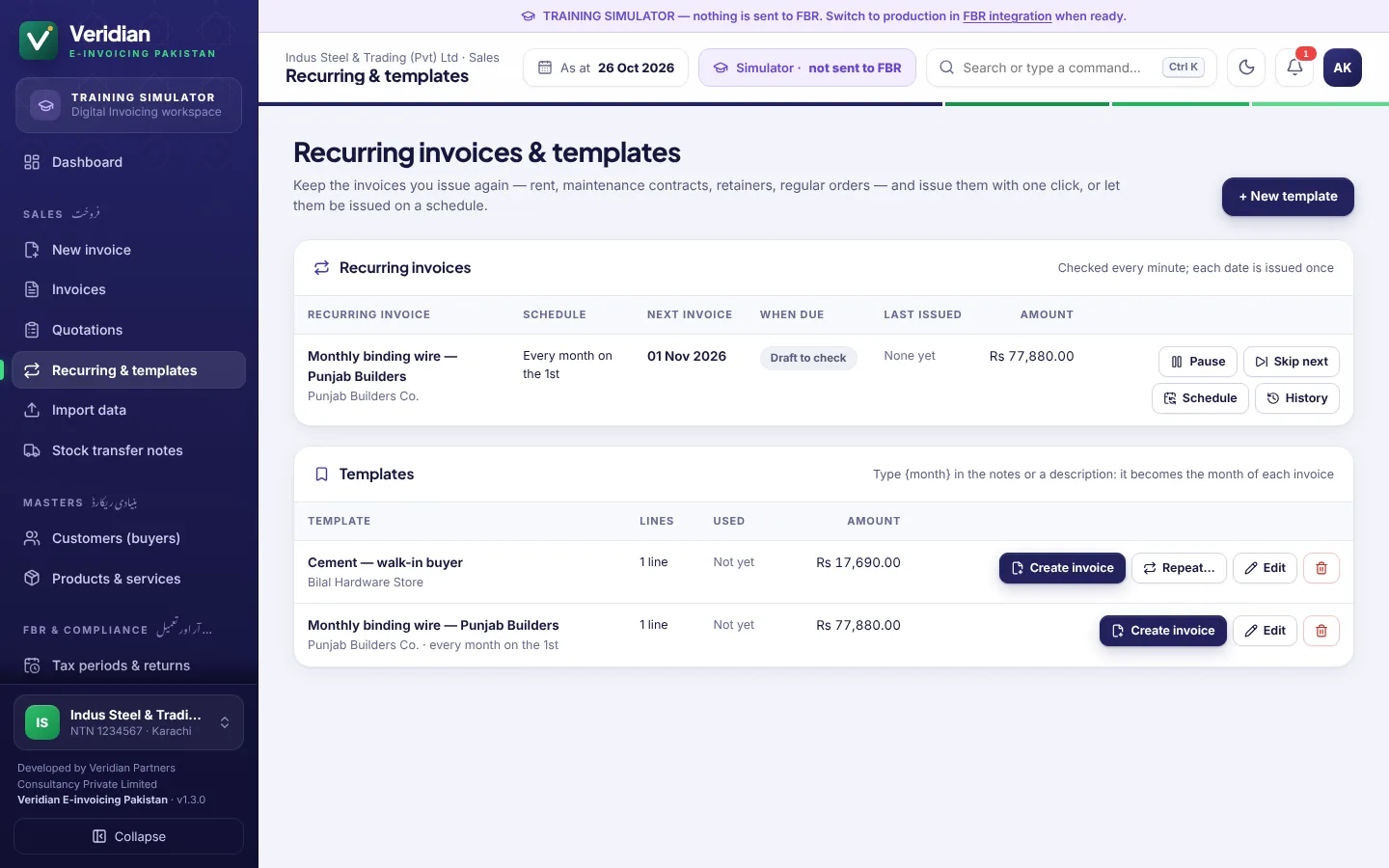Viewport: 1389px width, 868px height.
Task: Click the Veridian logo icon
Action: pos(39,41)
